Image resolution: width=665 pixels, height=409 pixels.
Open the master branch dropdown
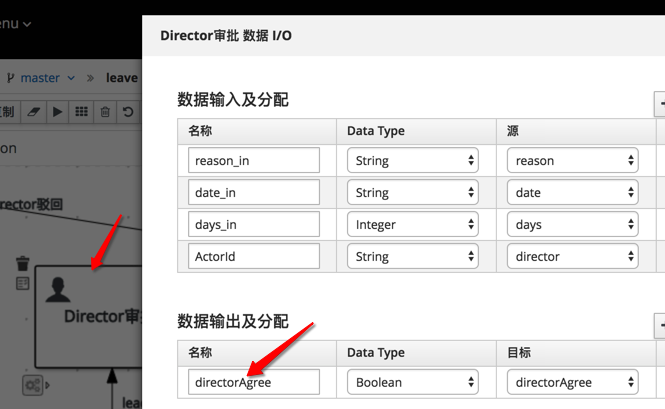(x=40, y=78)
